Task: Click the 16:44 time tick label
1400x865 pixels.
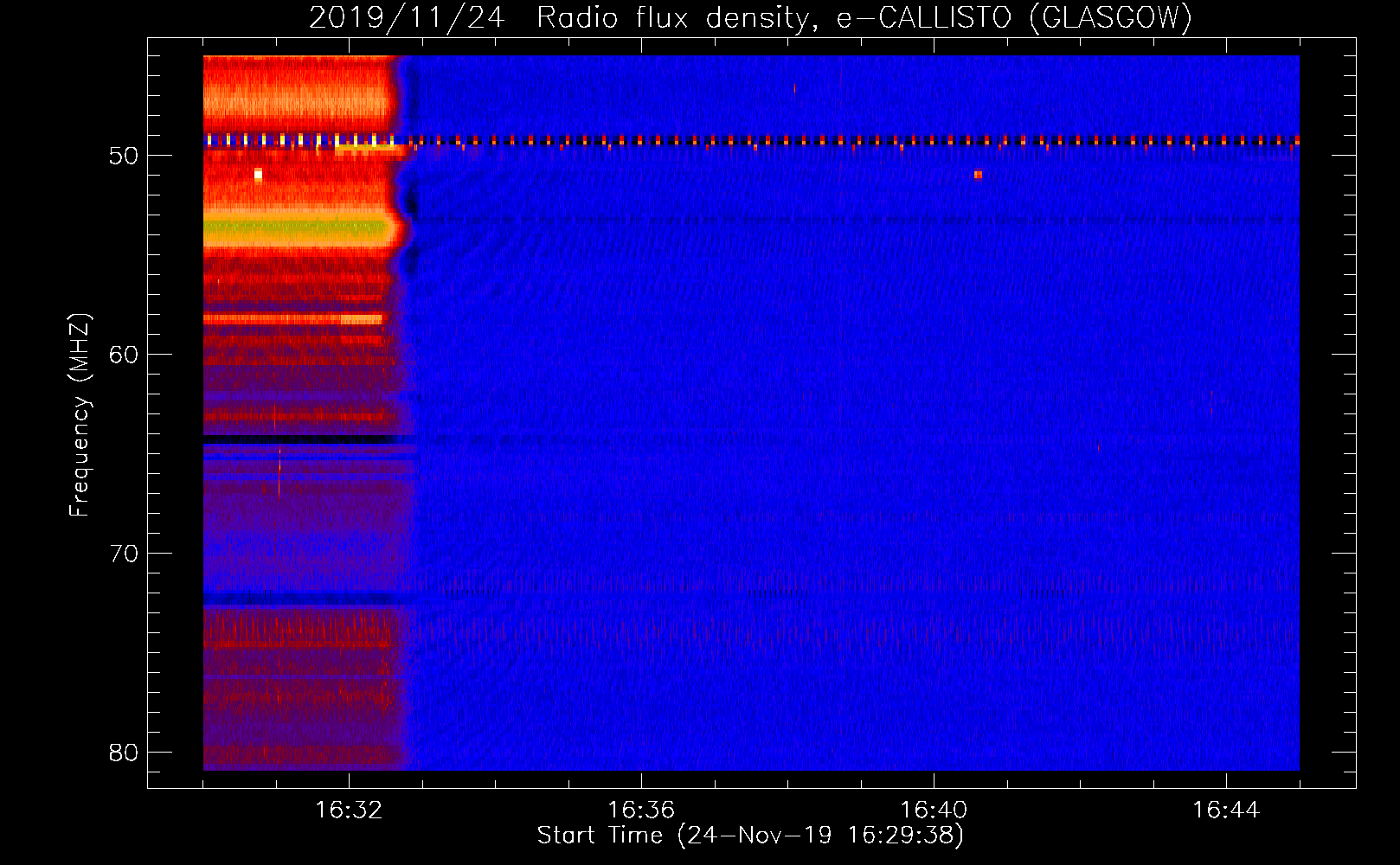Action: (1226, 811)
